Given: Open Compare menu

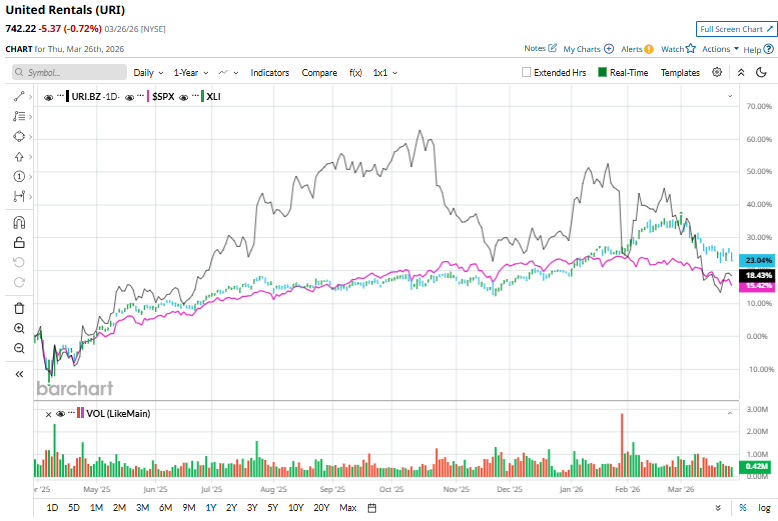Looking at the screenshot, I should [x=319, y=72].
